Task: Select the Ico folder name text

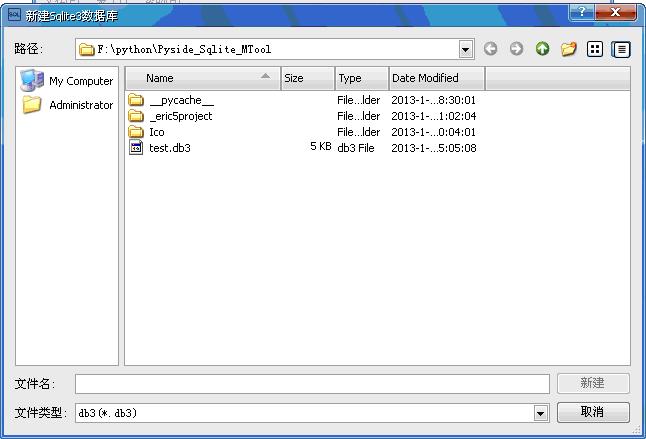Action: [x=157, y=132]
